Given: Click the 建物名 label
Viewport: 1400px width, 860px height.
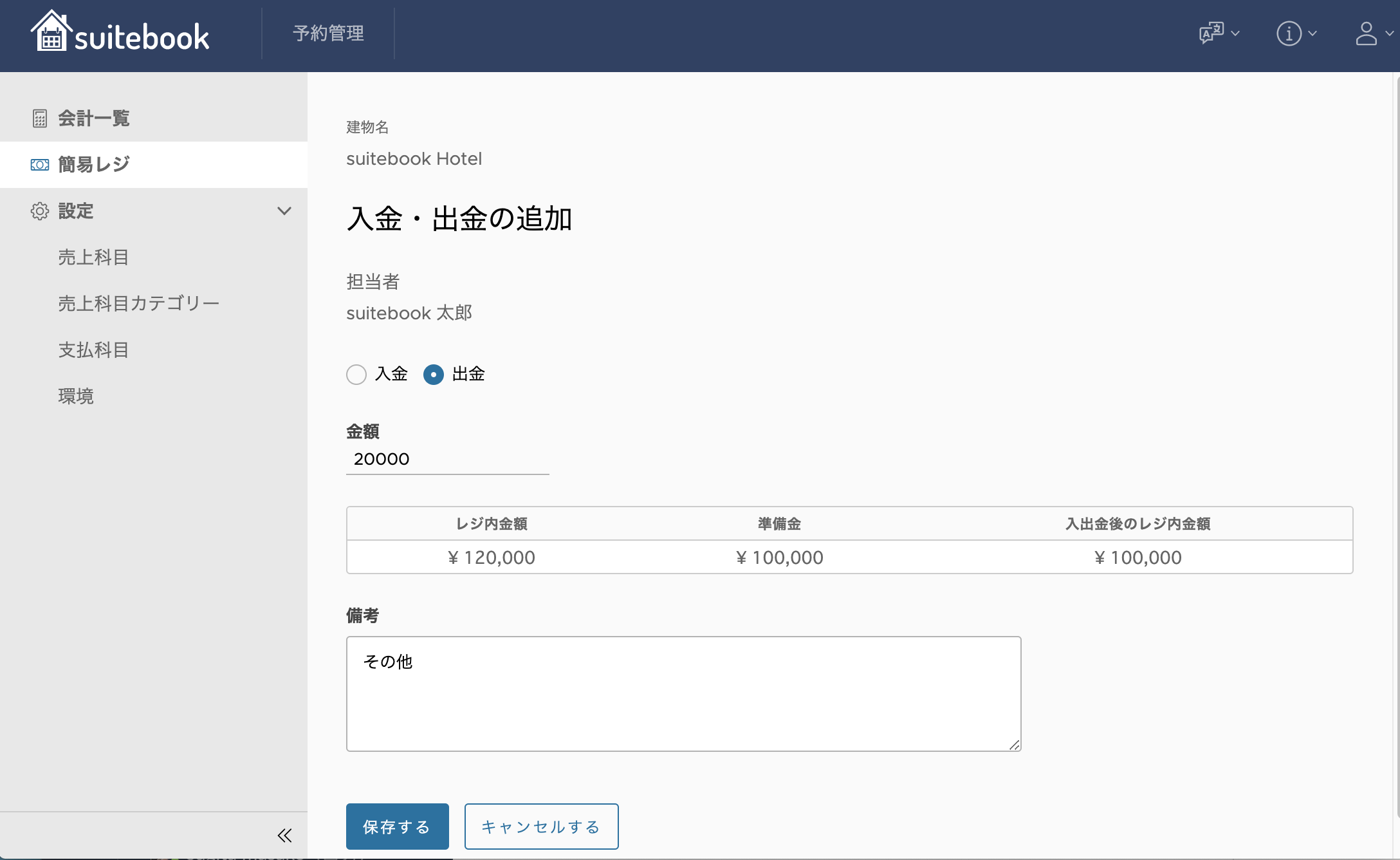Looking at the screenshot, I should [367, 127].
